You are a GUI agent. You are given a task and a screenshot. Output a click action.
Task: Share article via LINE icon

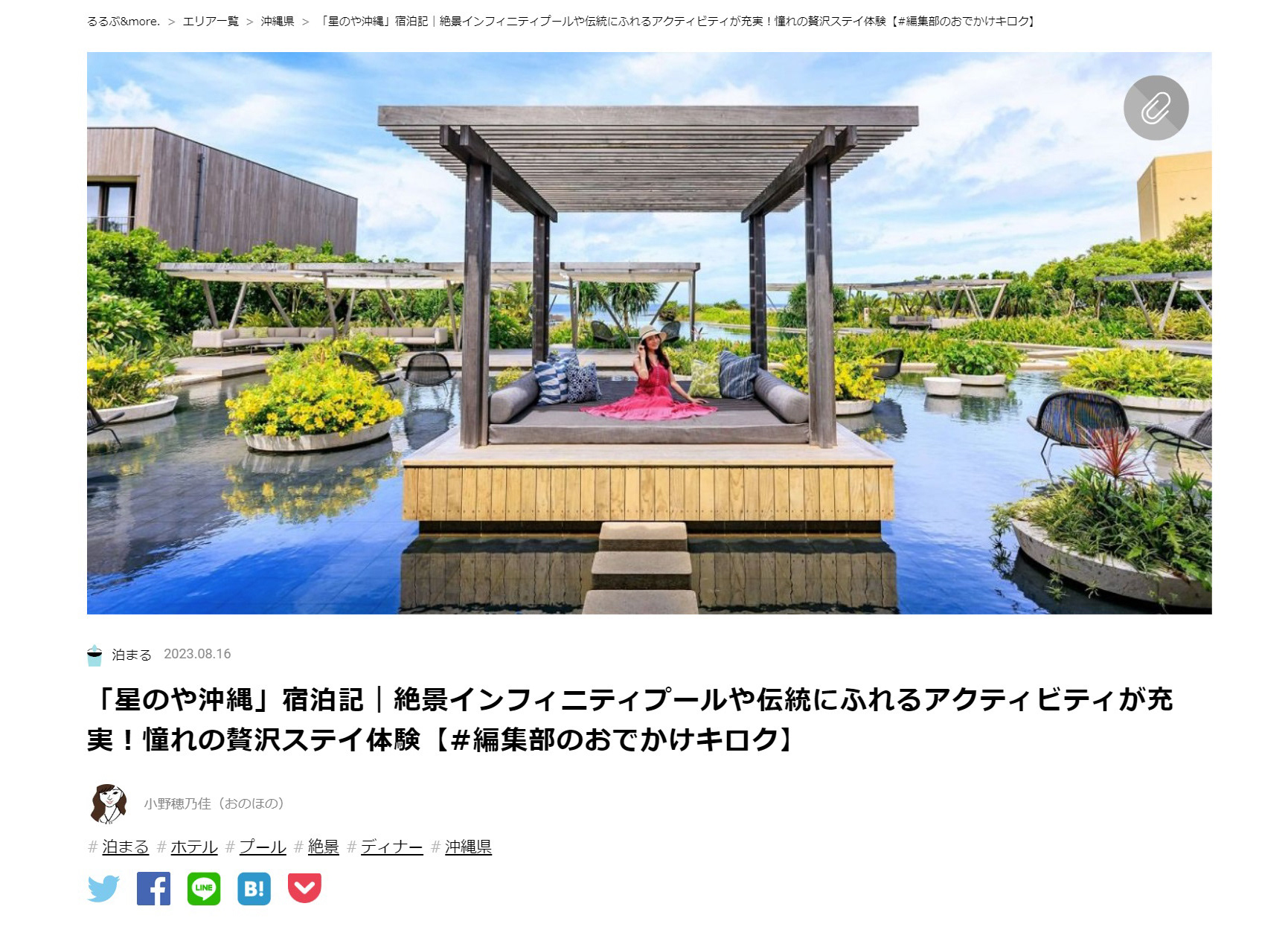click(204, 888)
